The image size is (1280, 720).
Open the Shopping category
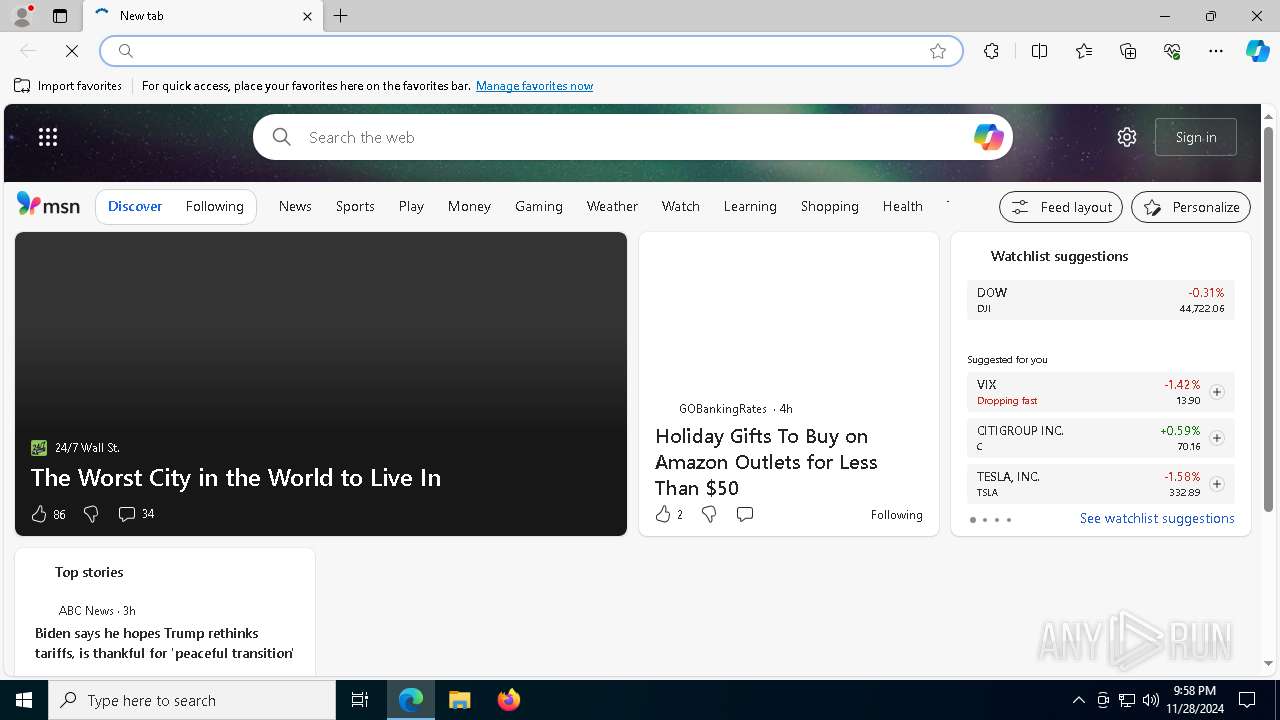[829, 206]
